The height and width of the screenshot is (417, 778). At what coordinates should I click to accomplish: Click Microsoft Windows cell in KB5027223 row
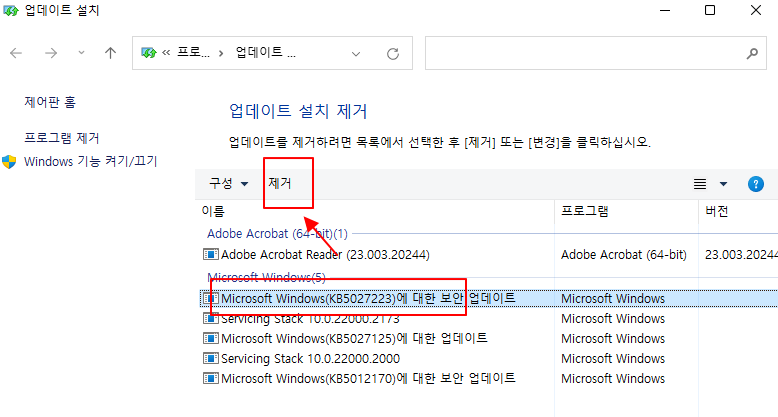tap(613, 298)
